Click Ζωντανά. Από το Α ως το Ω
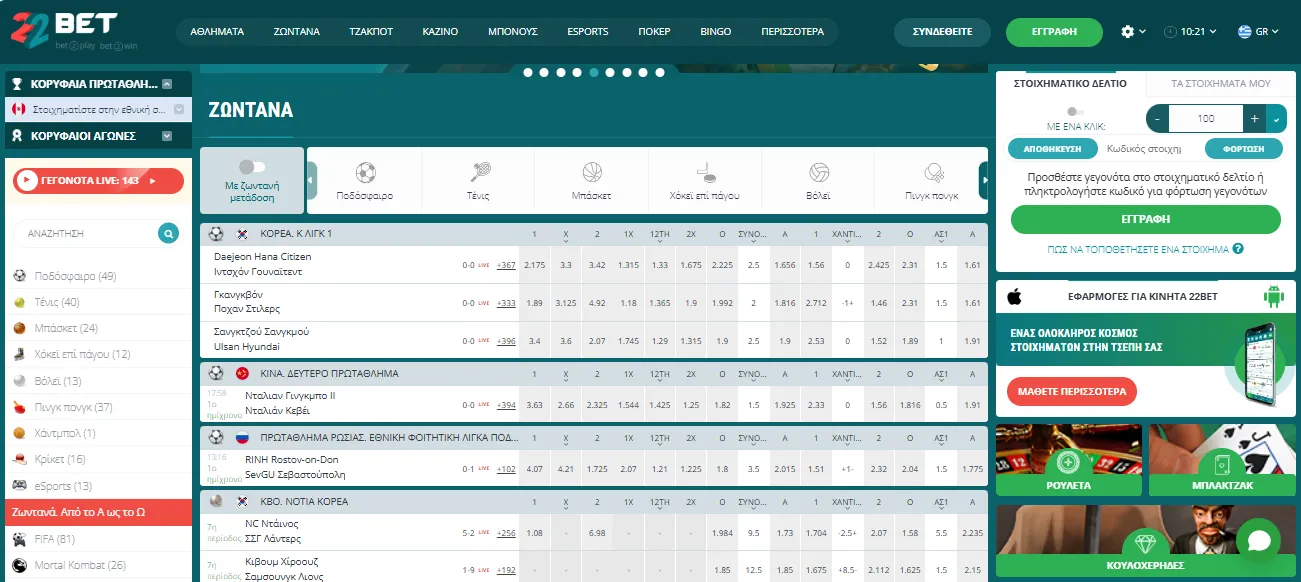Screen dimensions: 1301x582 pyautogui.click(x=98, y=512)
